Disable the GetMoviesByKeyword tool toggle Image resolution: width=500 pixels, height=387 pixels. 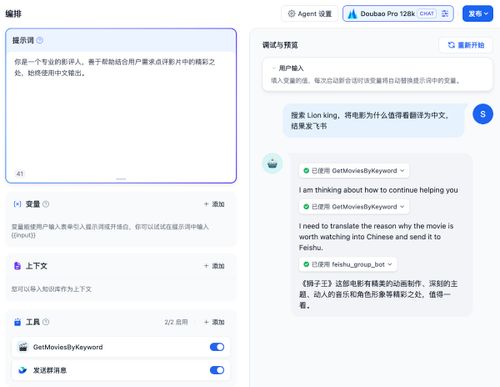tap(217, 347)
